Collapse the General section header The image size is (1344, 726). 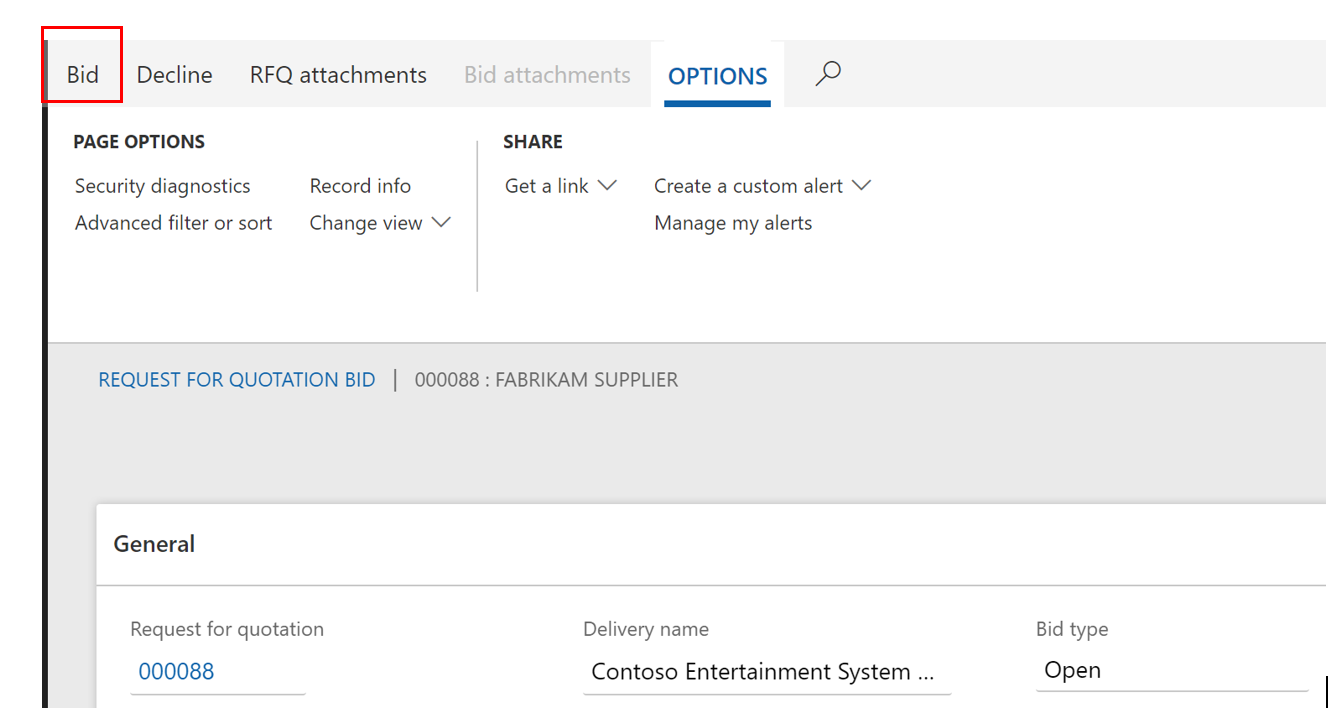[x=154, y=544]
